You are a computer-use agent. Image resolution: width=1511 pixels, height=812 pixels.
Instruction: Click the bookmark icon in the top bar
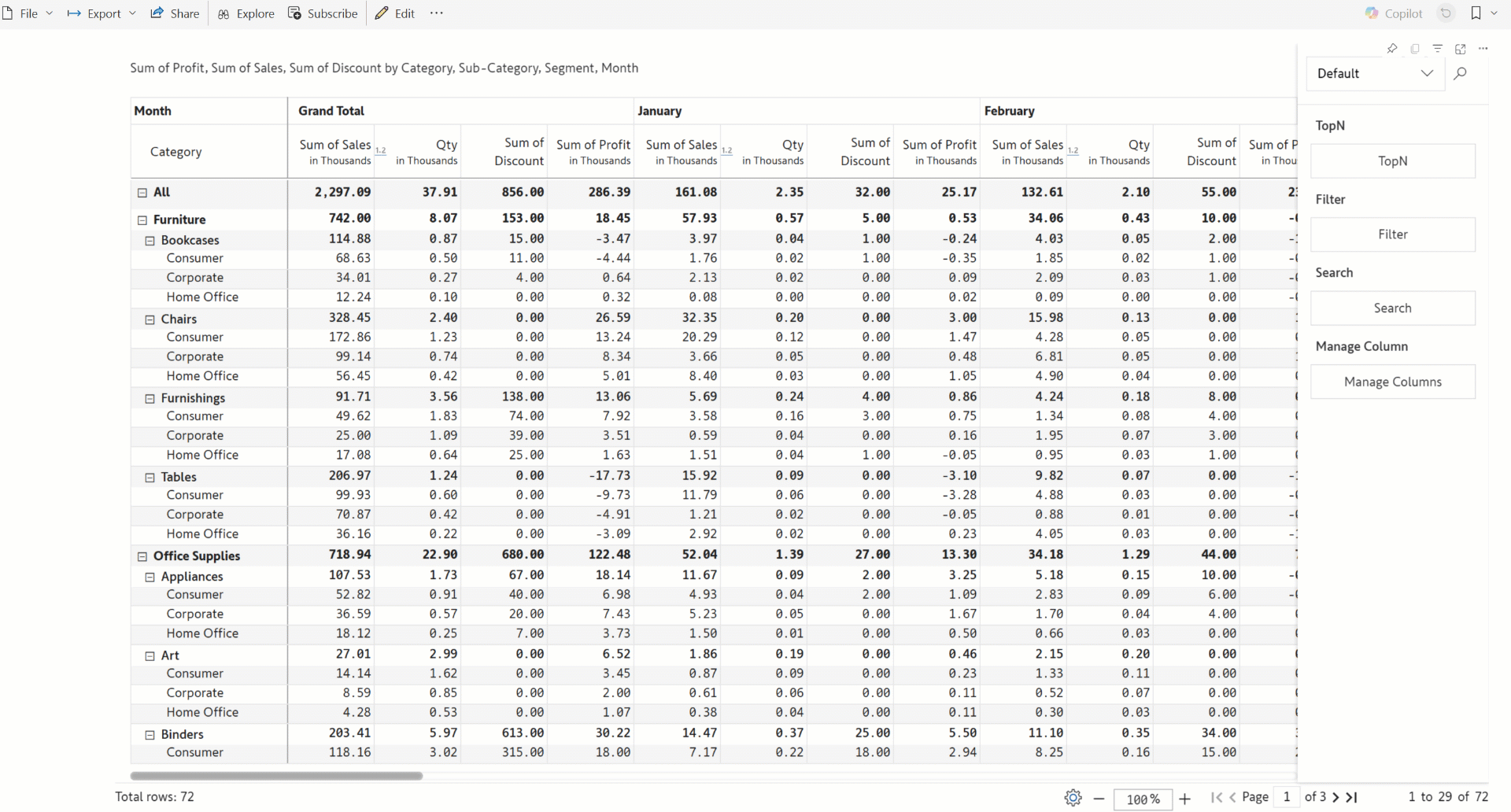coord(1476,13)
